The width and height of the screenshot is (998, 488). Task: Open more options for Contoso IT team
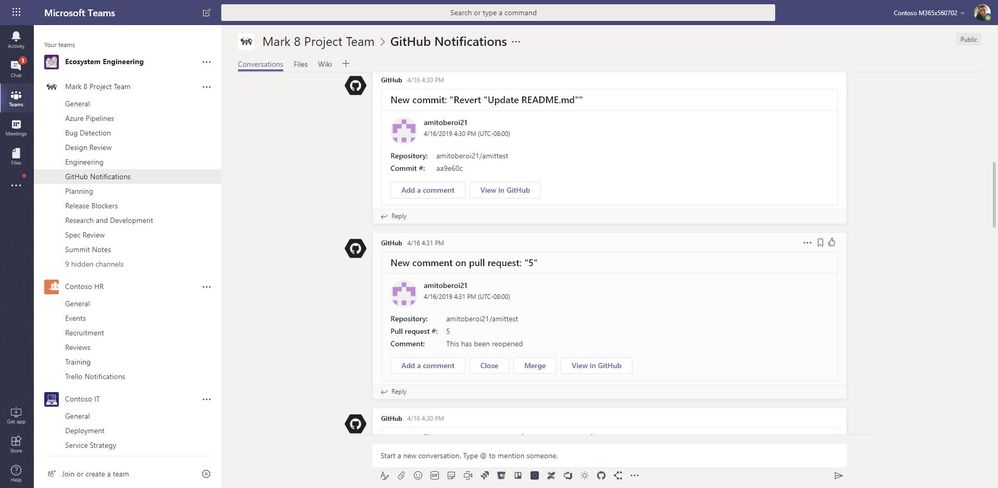[206, 400]
